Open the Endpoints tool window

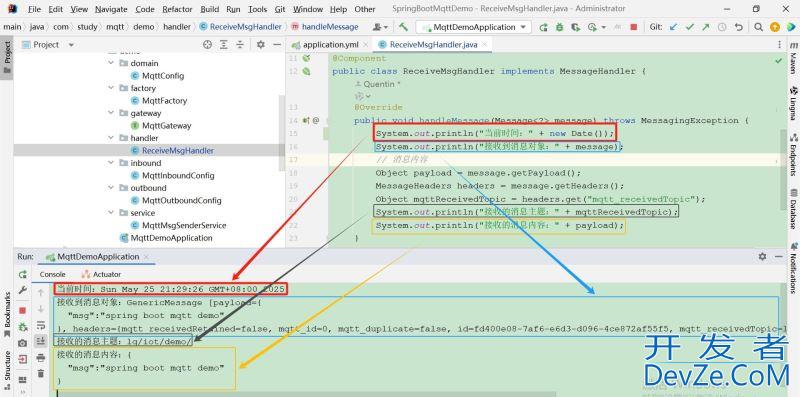coord(794,154)
